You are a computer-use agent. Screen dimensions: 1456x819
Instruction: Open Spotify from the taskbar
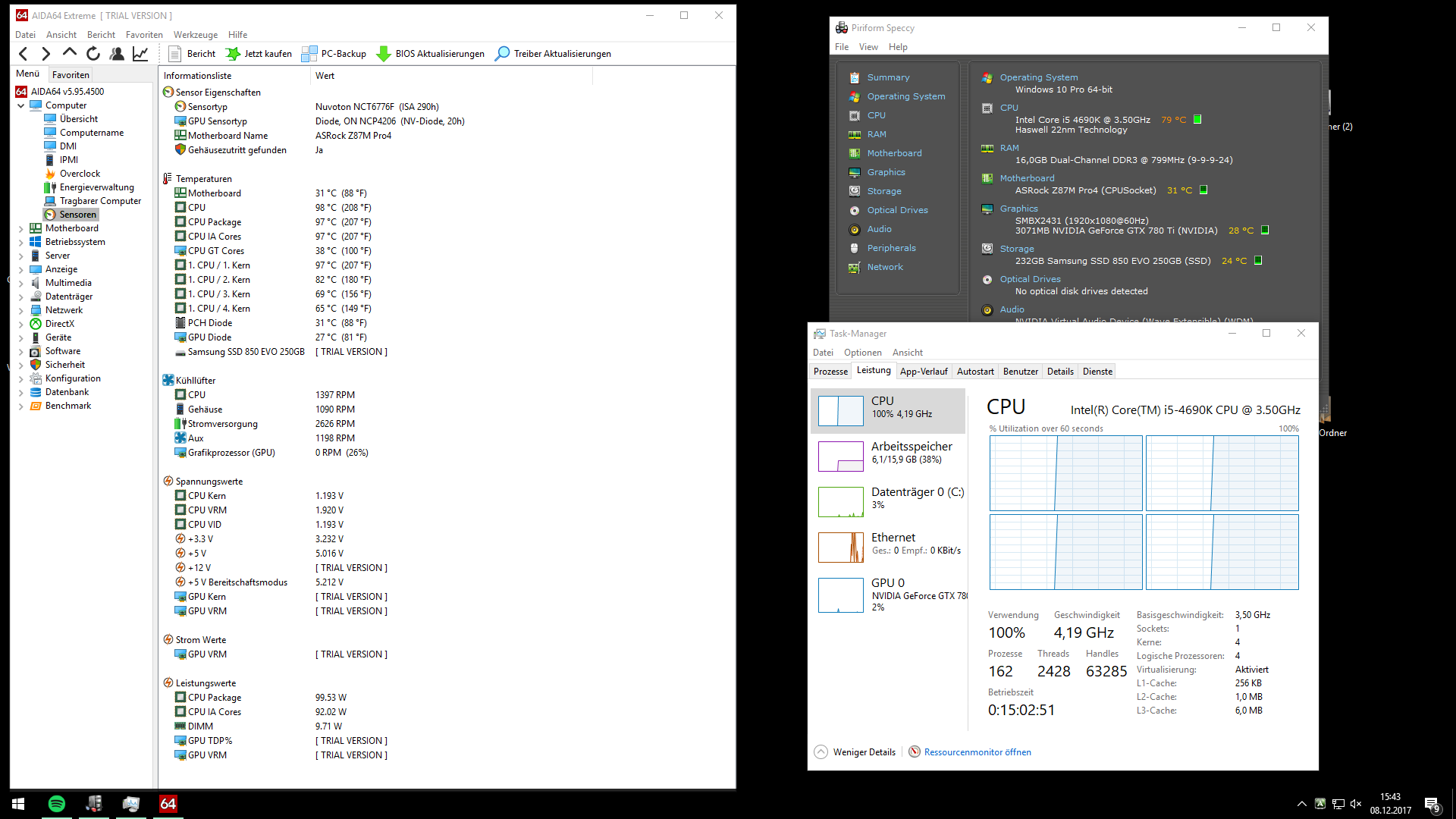57,804
